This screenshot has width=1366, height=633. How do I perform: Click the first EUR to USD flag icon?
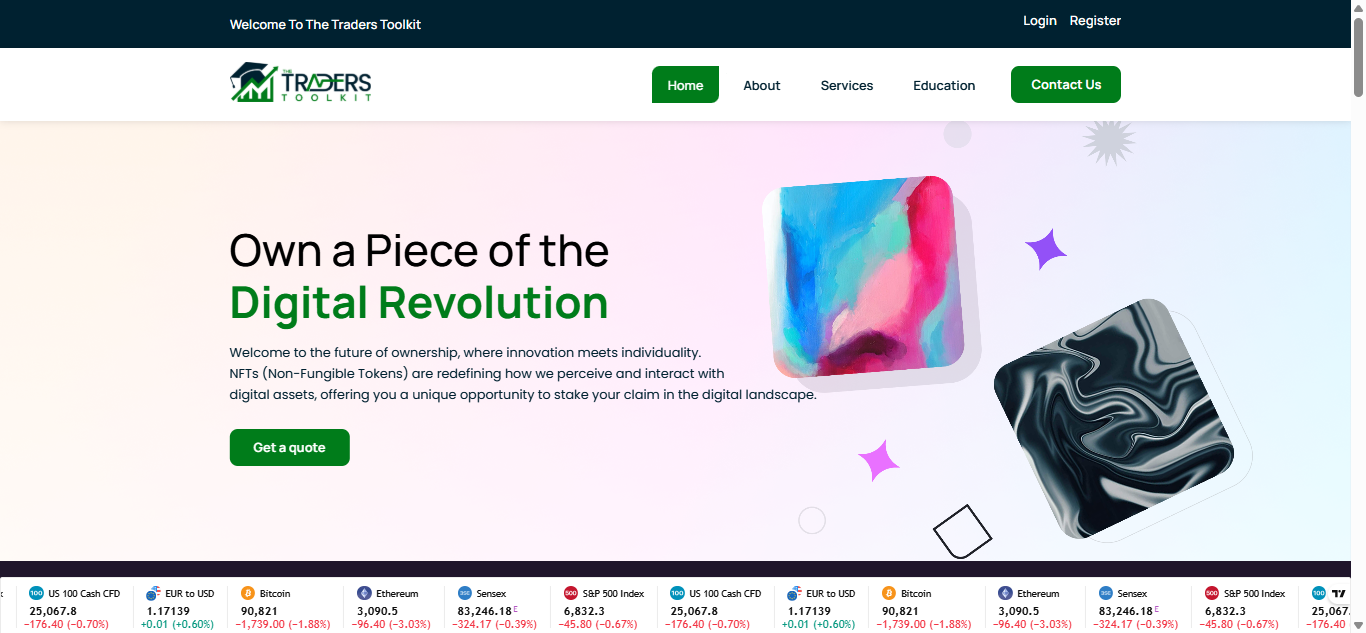point(153,593)
